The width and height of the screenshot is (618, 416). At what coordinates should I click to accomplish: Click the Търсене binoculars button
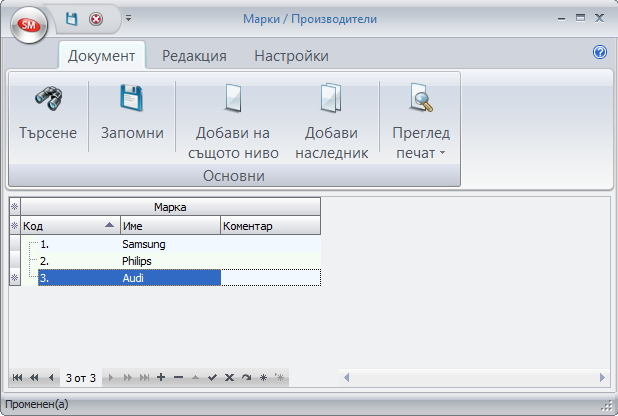click(48, 114)
